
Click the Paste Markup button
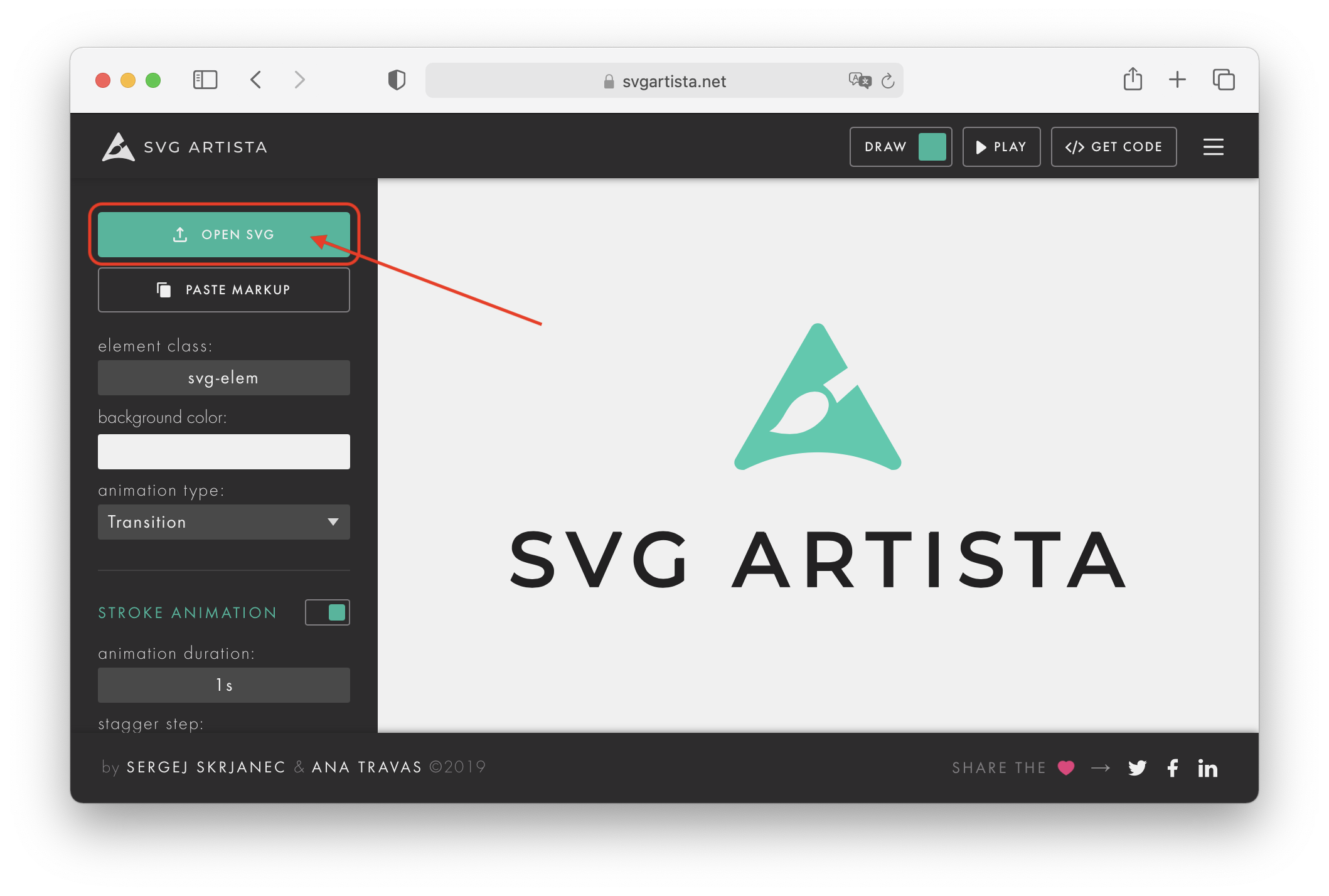(x=223, y=290)
